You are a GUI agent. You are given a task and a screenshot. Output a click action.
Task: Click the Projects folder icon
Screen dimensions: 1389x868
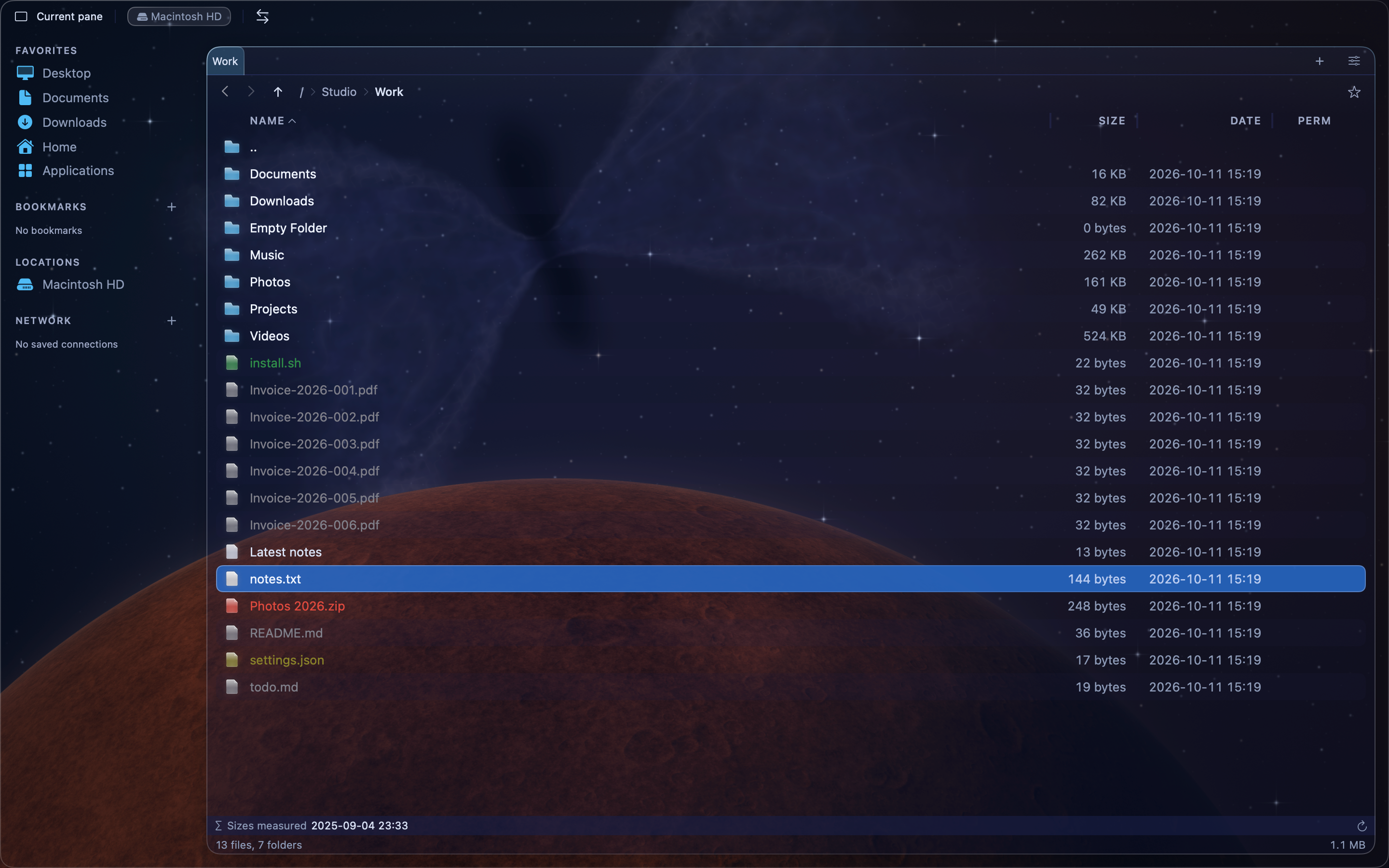pos(232,309)
